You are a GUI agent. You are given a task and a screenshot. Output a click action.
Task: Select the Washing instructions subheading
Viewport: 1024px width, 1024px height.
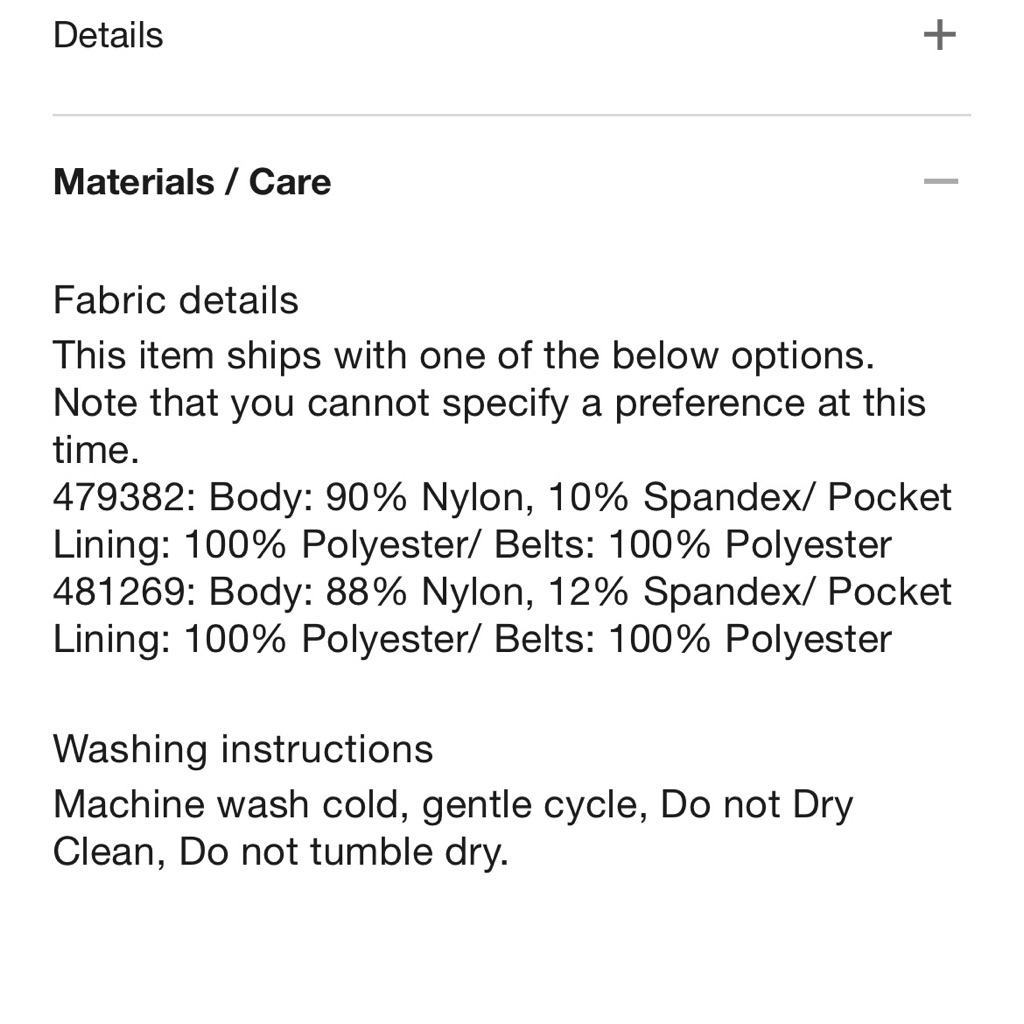(x=243, y=748)
